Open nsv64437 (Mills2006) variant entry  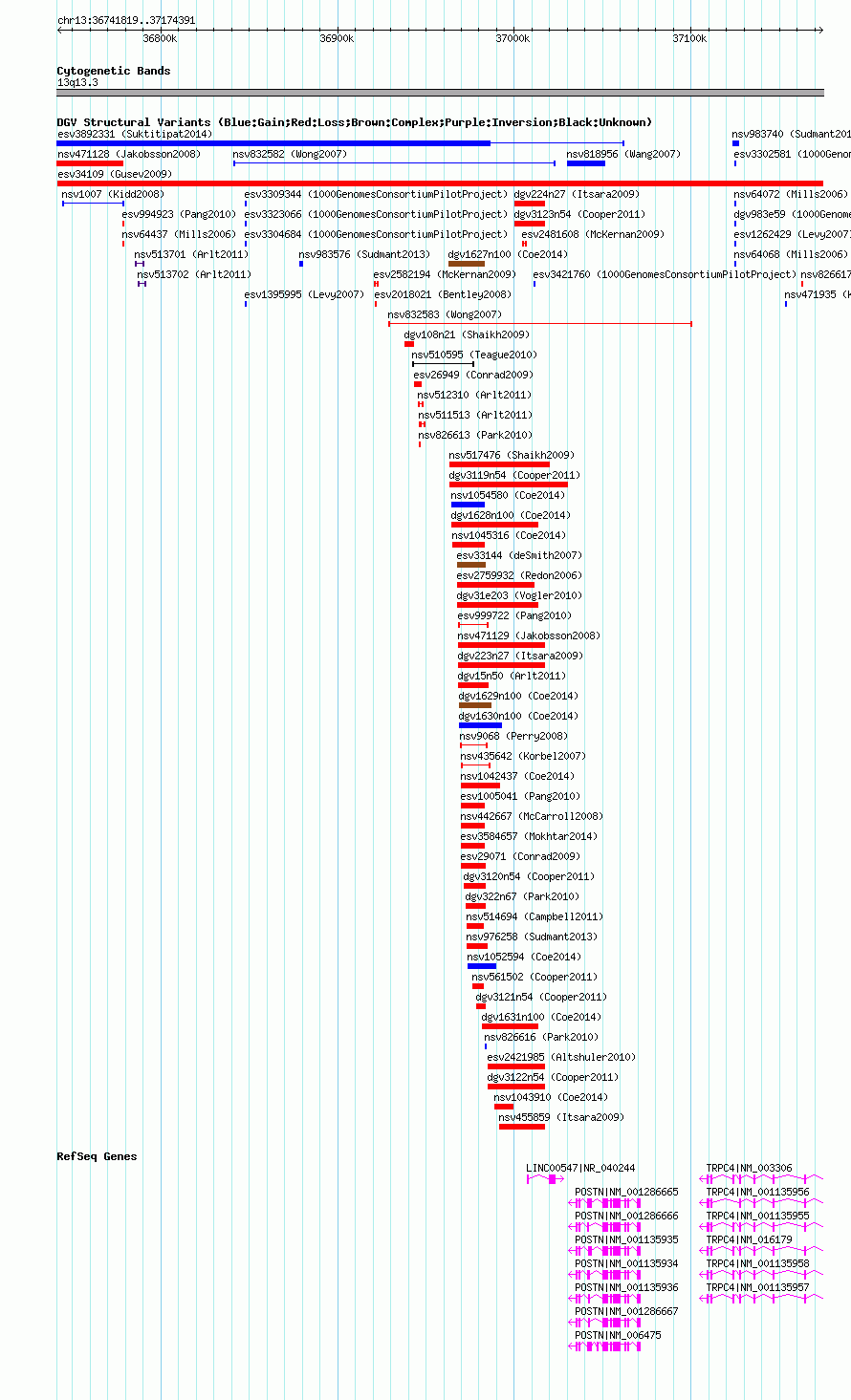179,235
